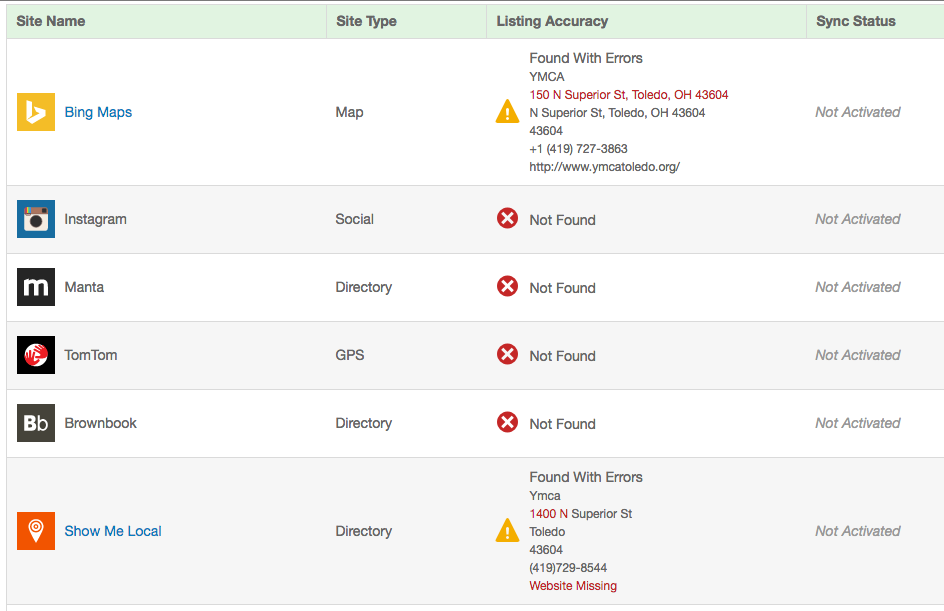Click the Brownbook Bb icon
Image resolution: width=944 pixels, height=611 pixels.
(x=36, y=423)
